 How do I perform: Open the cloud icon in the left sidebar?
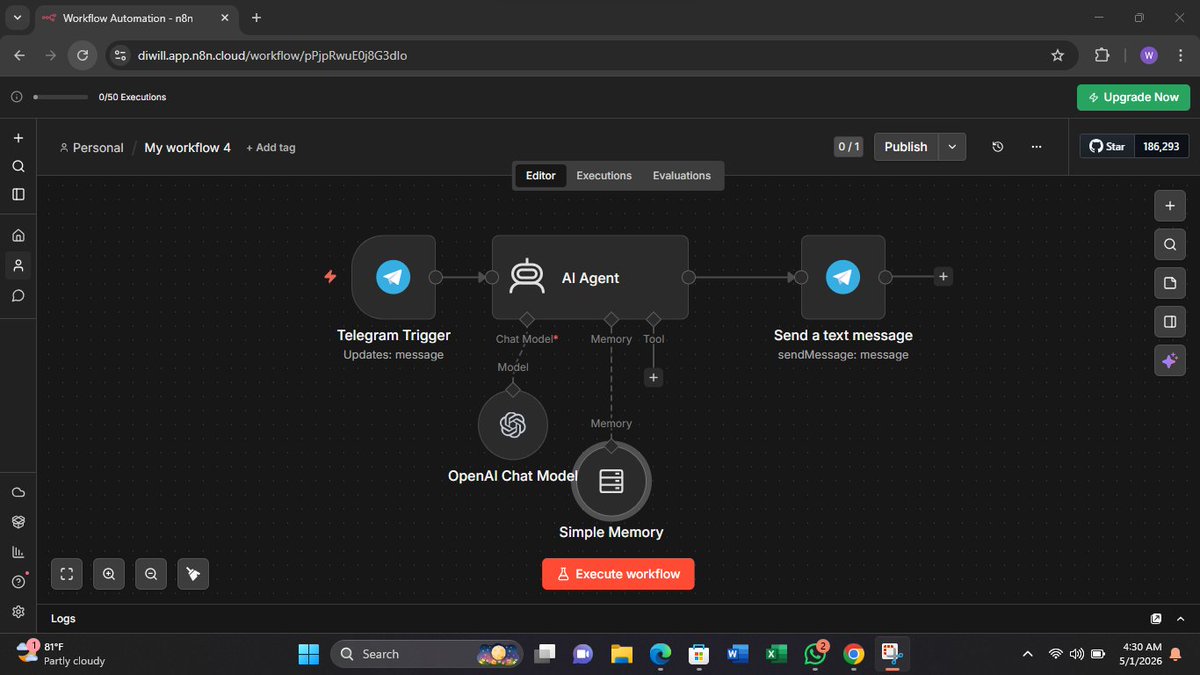click(x=18, y=493)
